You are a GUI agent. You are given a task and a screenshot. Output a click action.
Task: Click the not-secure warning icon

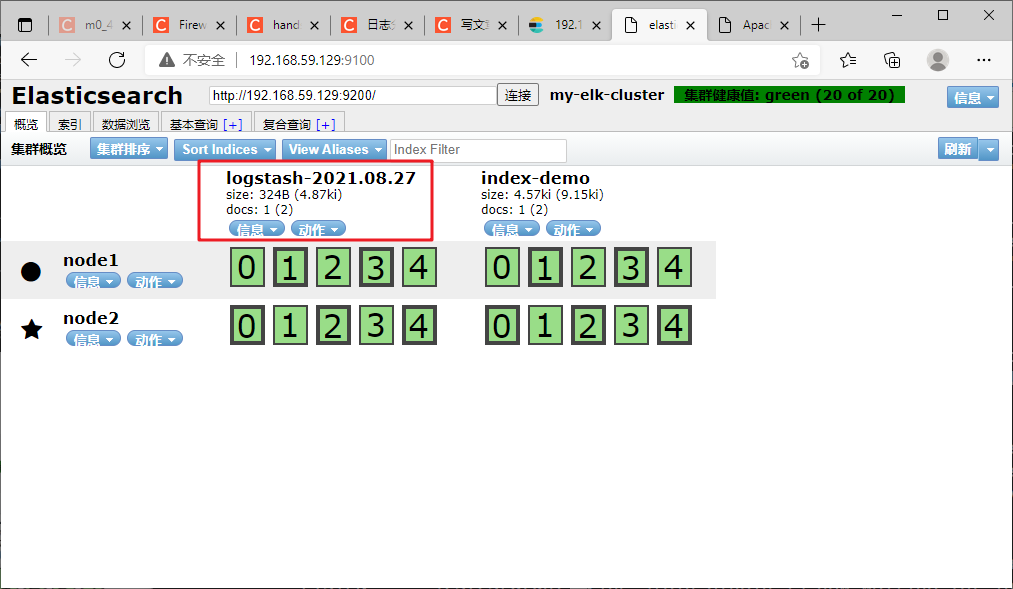click(167, 60)
